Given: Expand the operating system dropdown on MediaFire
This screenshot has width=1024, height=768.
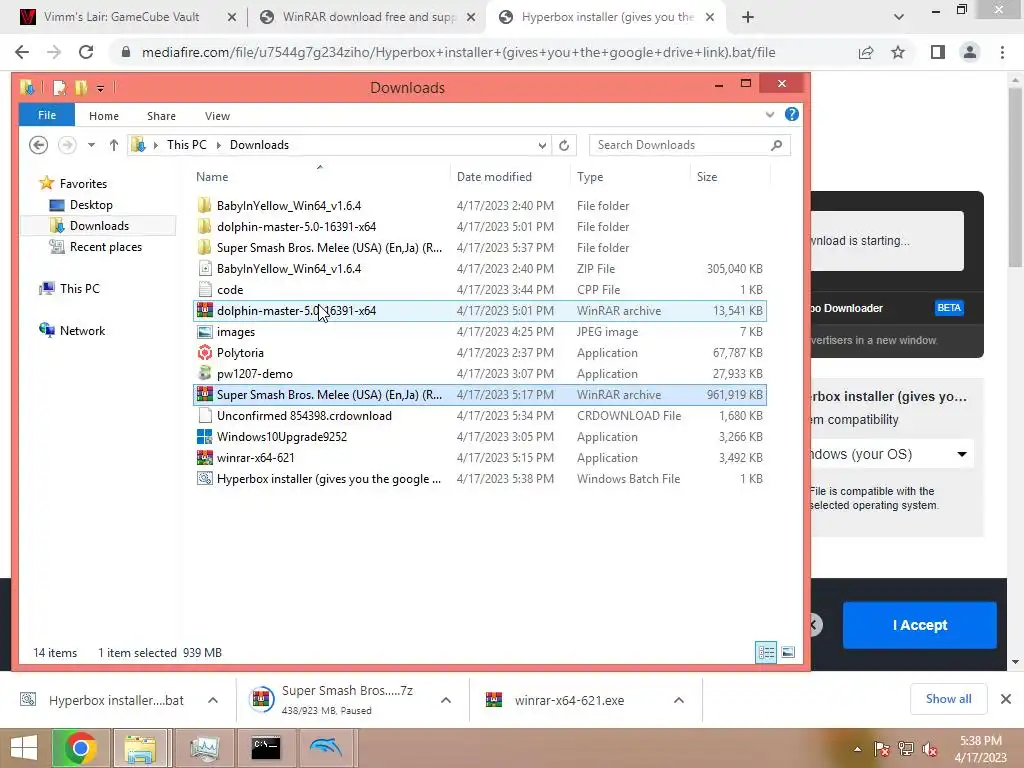Looking at the screenshot, I should click(962, 454).
